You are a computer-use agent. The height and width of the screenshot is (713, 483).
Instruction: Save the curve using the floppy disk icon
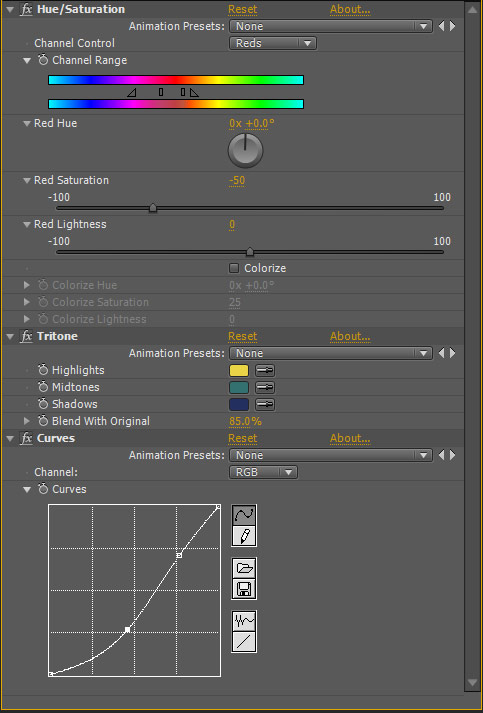244,588
